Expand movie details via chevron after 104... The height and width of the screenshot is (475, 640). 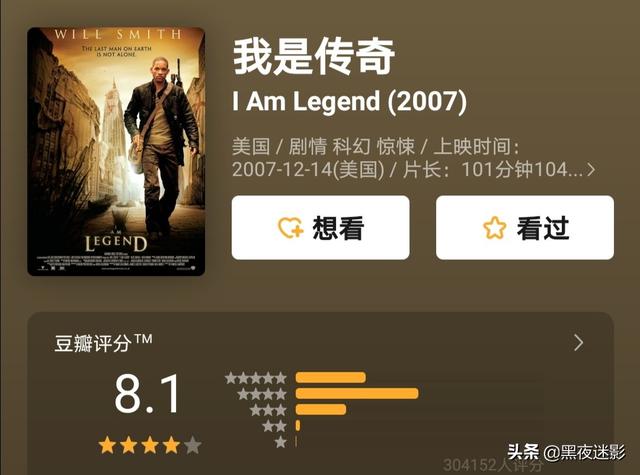coord(591,170)
